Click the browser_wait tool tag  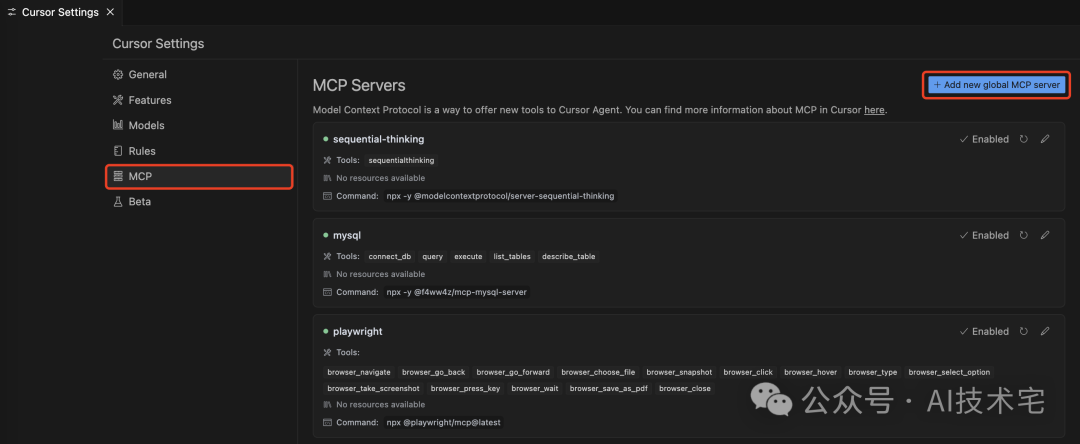535,388
